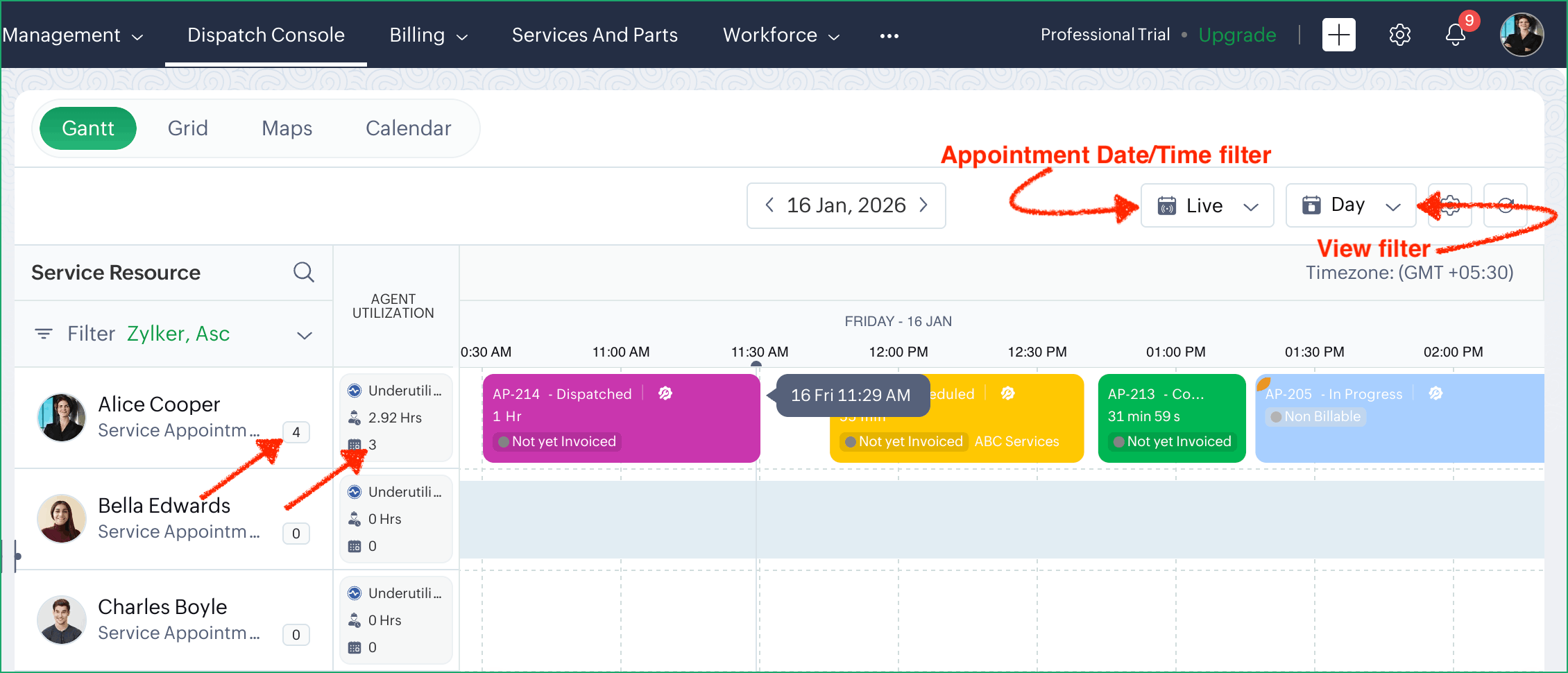This screenshot has width=1568, height=673.
Task: Open the Billing menu
Action: click(428, 35)
